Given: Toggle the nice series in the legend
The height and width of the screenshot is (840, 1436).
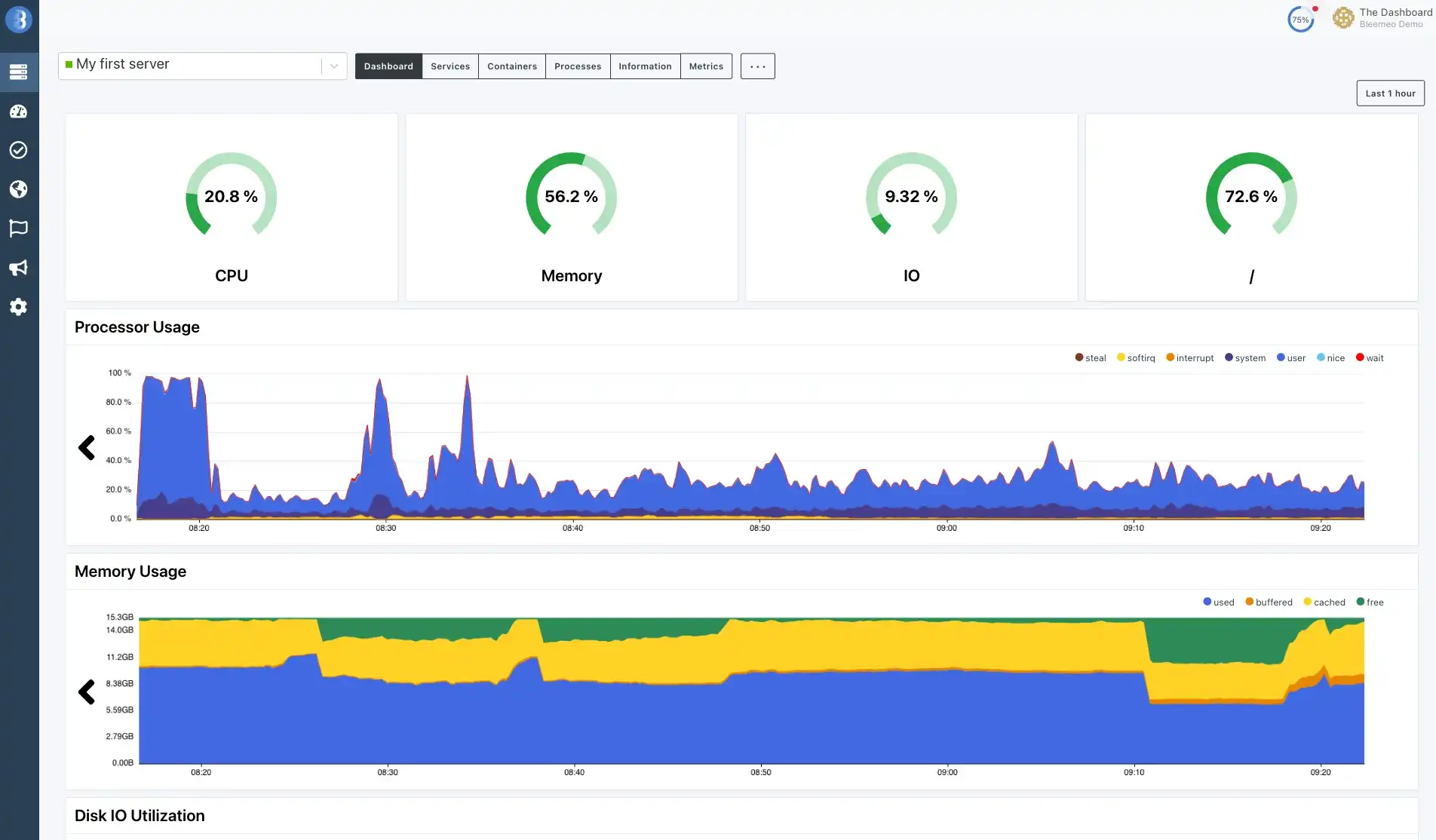Looking at the screenshot, I should [1331, 358].
